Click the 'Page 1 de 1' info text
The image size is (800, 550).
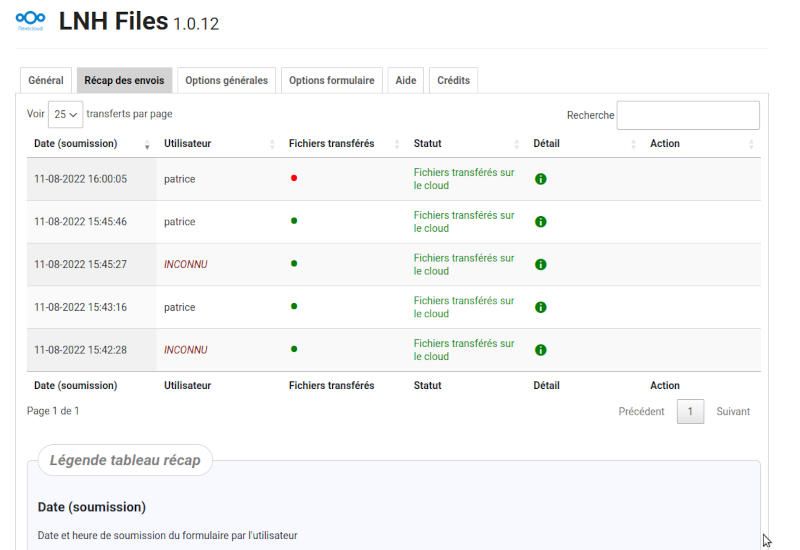(53, 411)
